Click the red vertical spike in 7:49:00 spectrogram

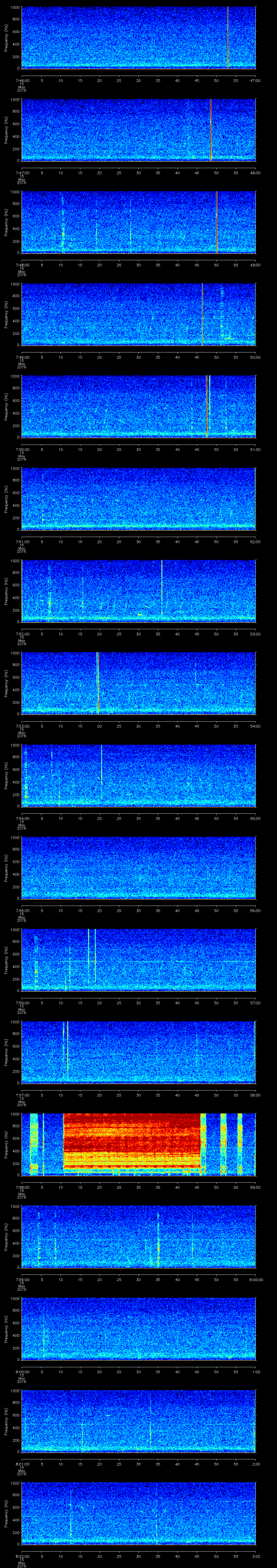click(x=202, y=314)
